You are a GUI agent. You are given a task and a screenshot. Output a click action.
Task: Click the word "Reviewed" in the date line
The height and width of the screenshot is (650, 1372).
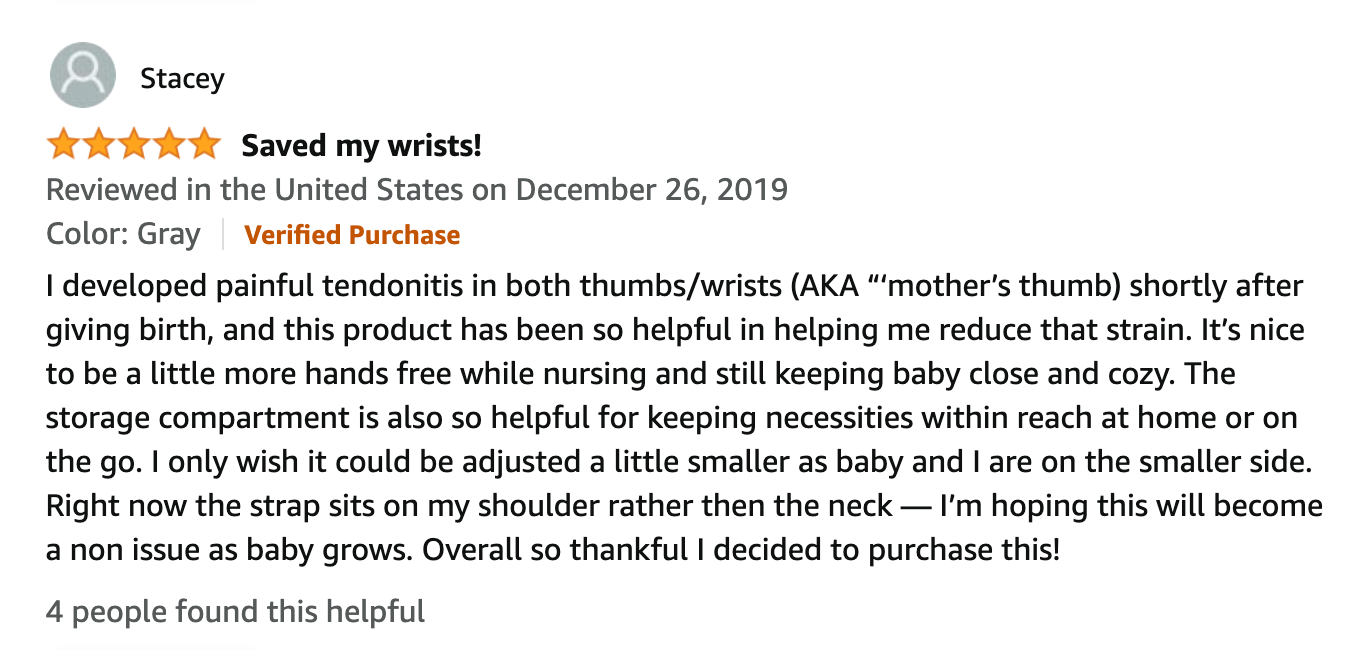coord(112,189)
